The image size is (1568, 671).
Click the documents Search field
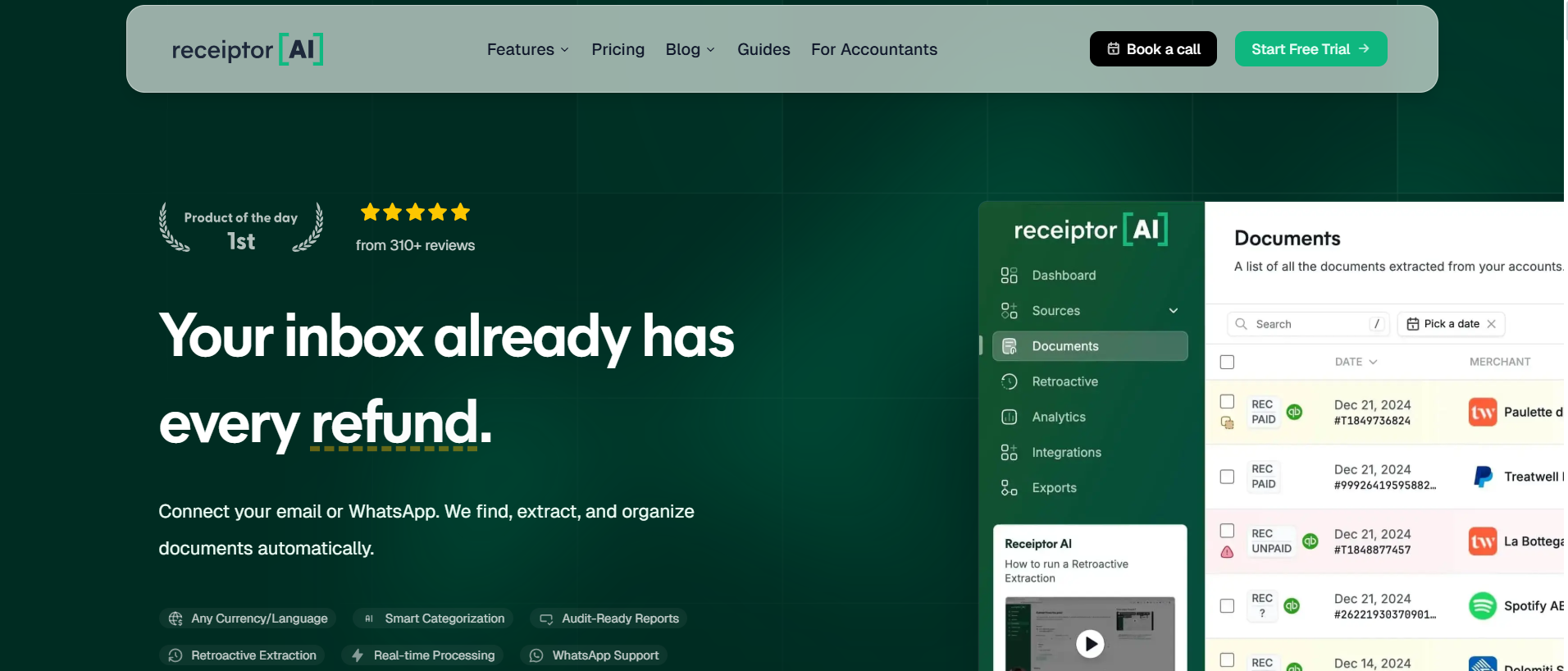pyautogui.click(x=1307, y=324)
